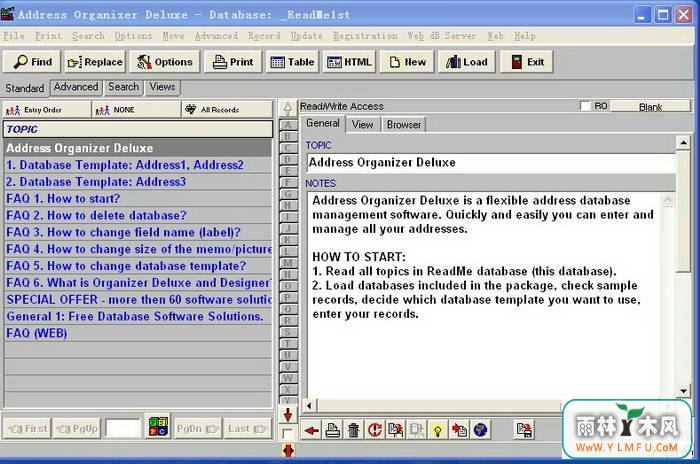The image size is (700, 464).
Task: Click the horizontal scroll left arrow
Action: click(309, 405)
